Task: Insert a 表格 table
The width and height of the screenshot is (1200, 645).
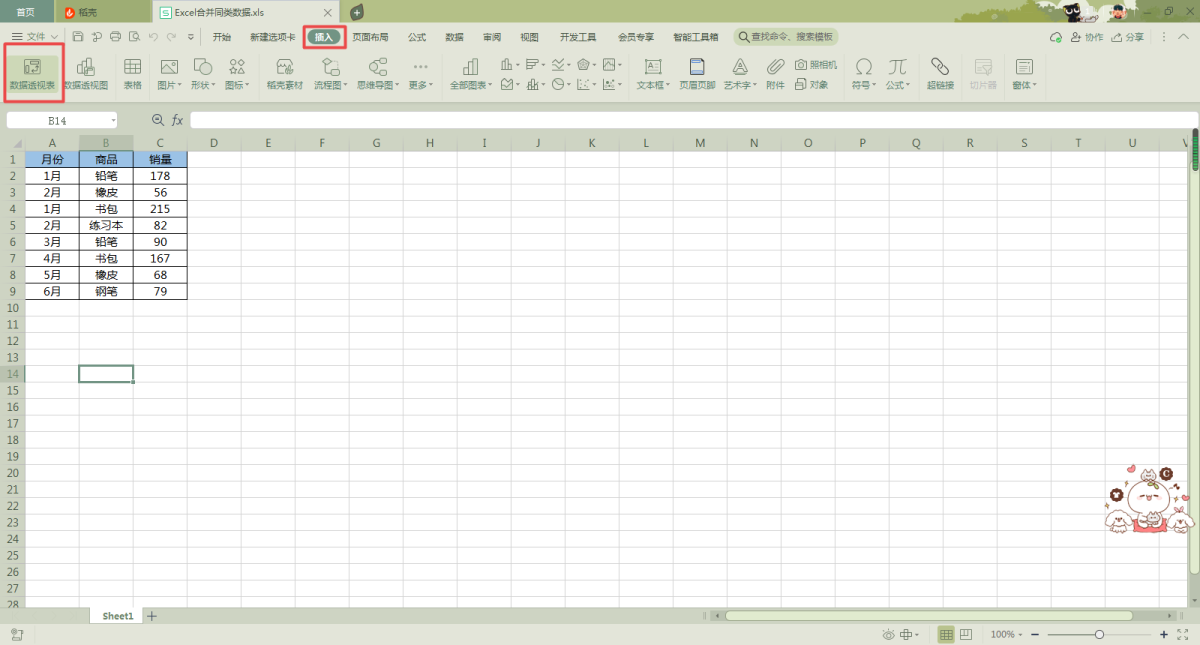Action: pyautogui.click(x=132, y=73)
